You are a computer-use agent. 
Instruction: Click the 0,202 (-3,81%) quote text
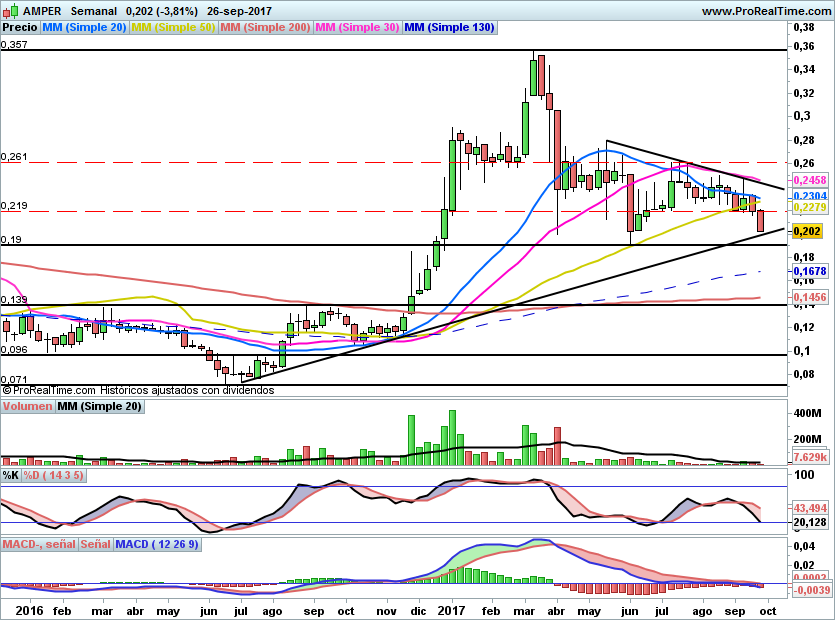tap(162, 11)
